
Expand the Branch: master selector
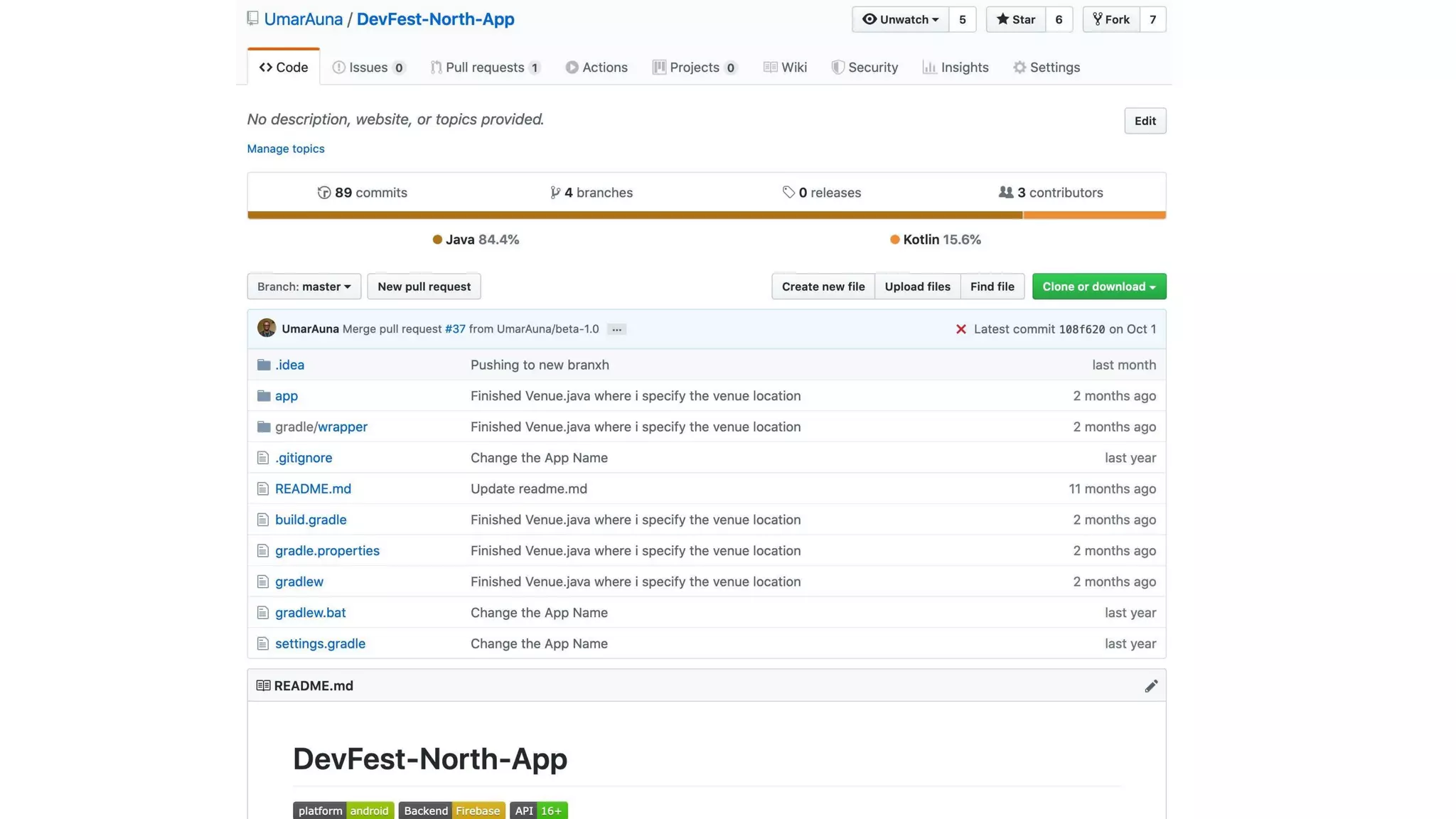pyautogui.click(x=304, y=287)
